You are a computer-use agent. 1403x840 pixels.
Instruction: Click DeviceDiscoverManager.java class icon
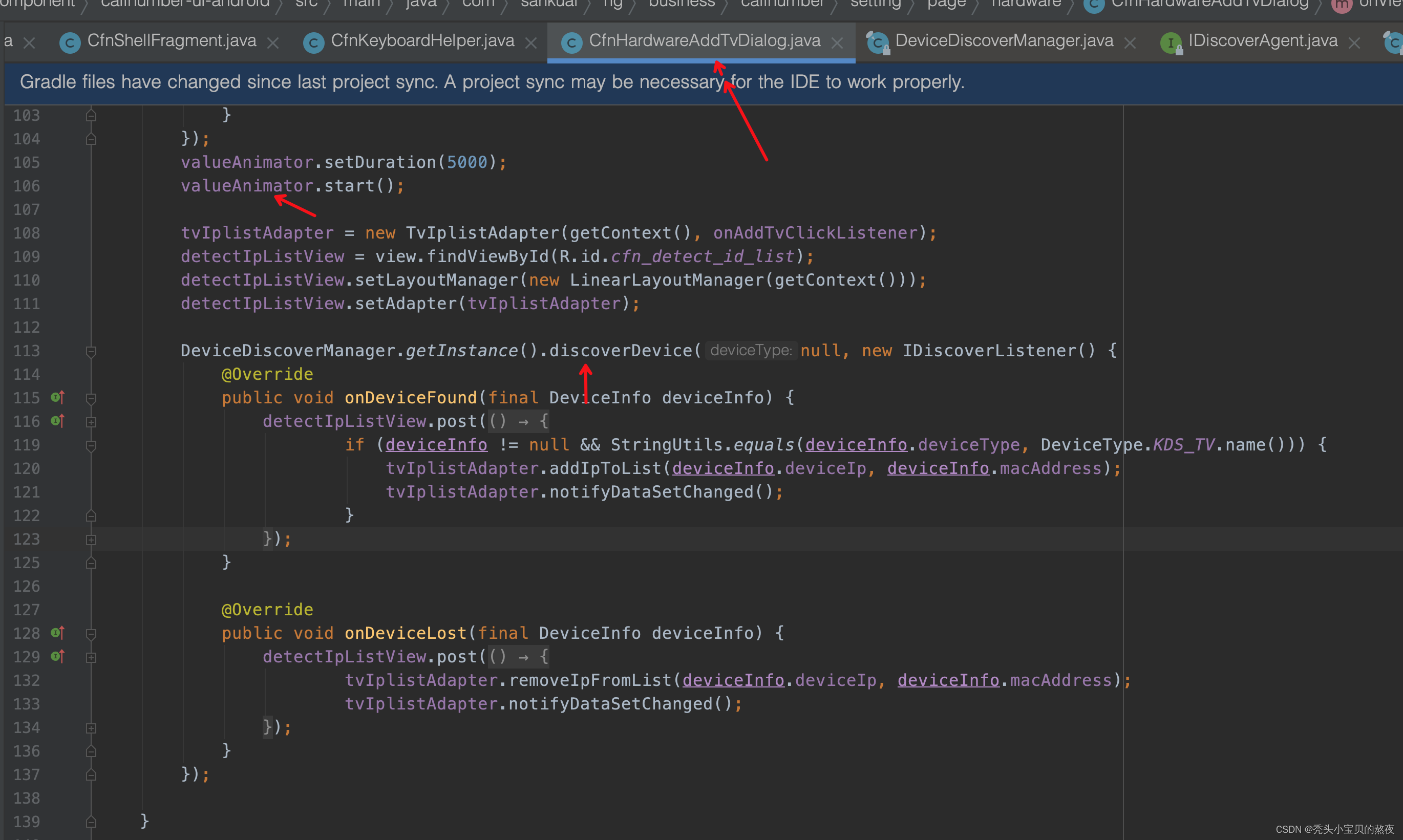877,42
